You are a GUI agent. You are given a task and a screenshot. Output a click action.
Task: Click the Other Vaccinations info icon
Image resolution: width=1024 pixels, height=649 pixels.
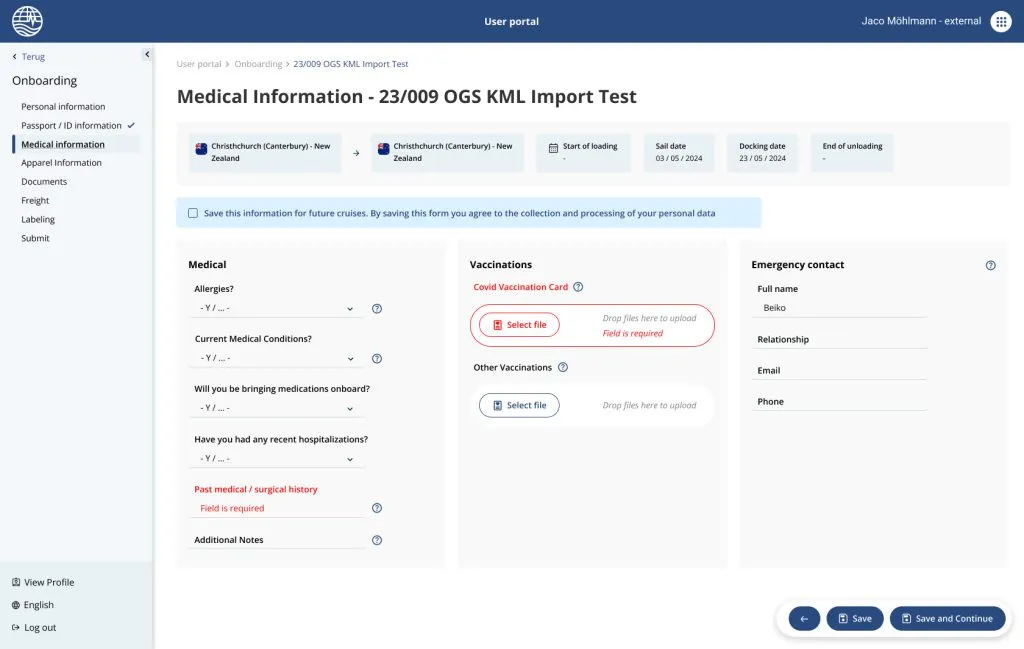click(x=562, y=367)
